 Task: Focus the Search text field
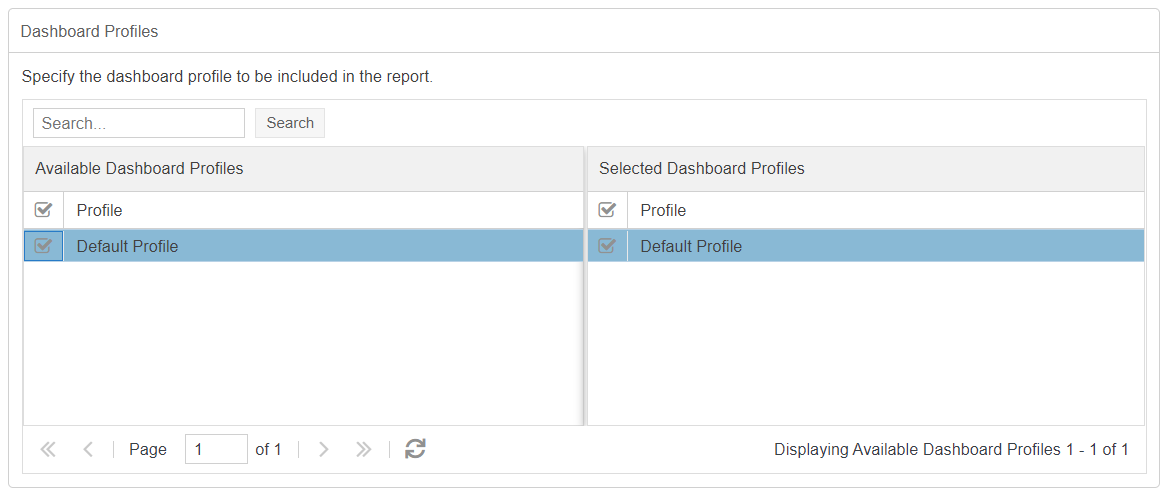click(x=139, y=123)
